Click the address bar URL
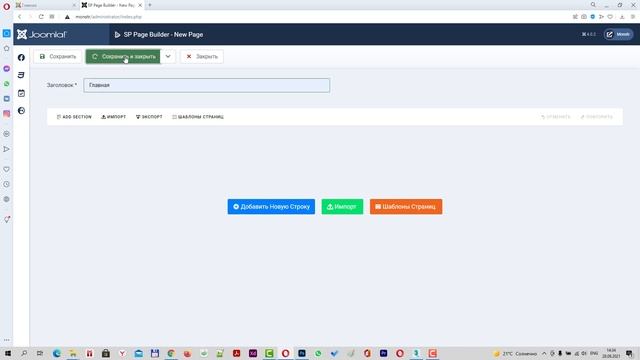This screenshot has height=360, width=640. [108, 17]
